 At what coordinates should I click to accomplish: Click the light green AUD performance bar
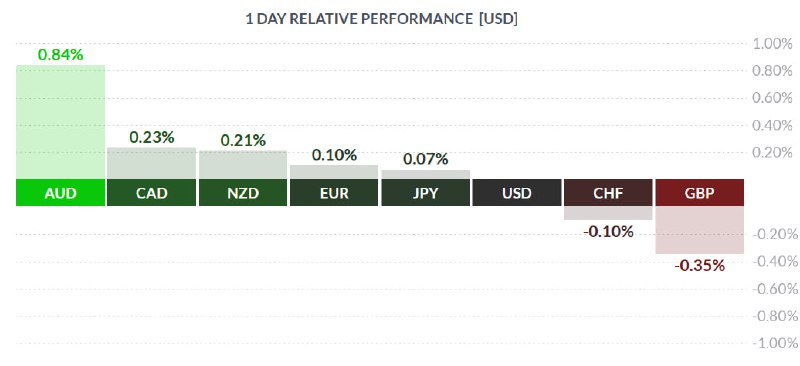click(x=60, y=122)
